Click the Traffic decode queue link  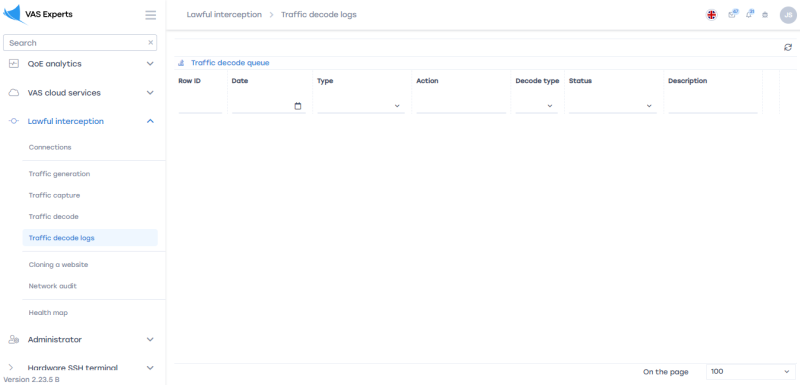coord(230,63)
